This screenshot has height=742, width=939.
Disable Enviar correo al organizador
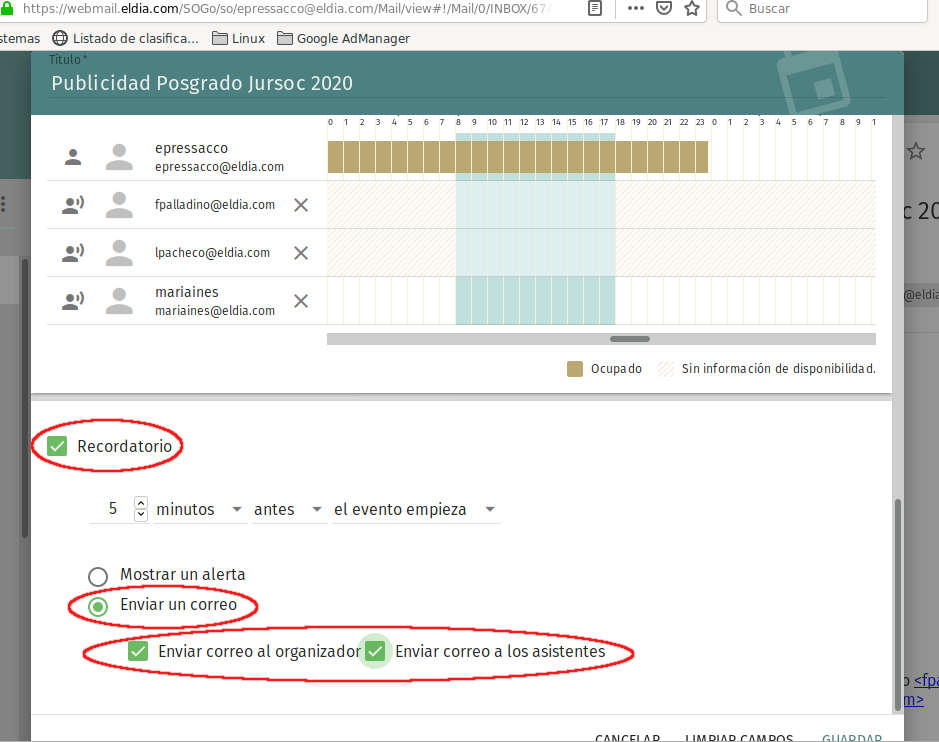(x=139, y=651)
